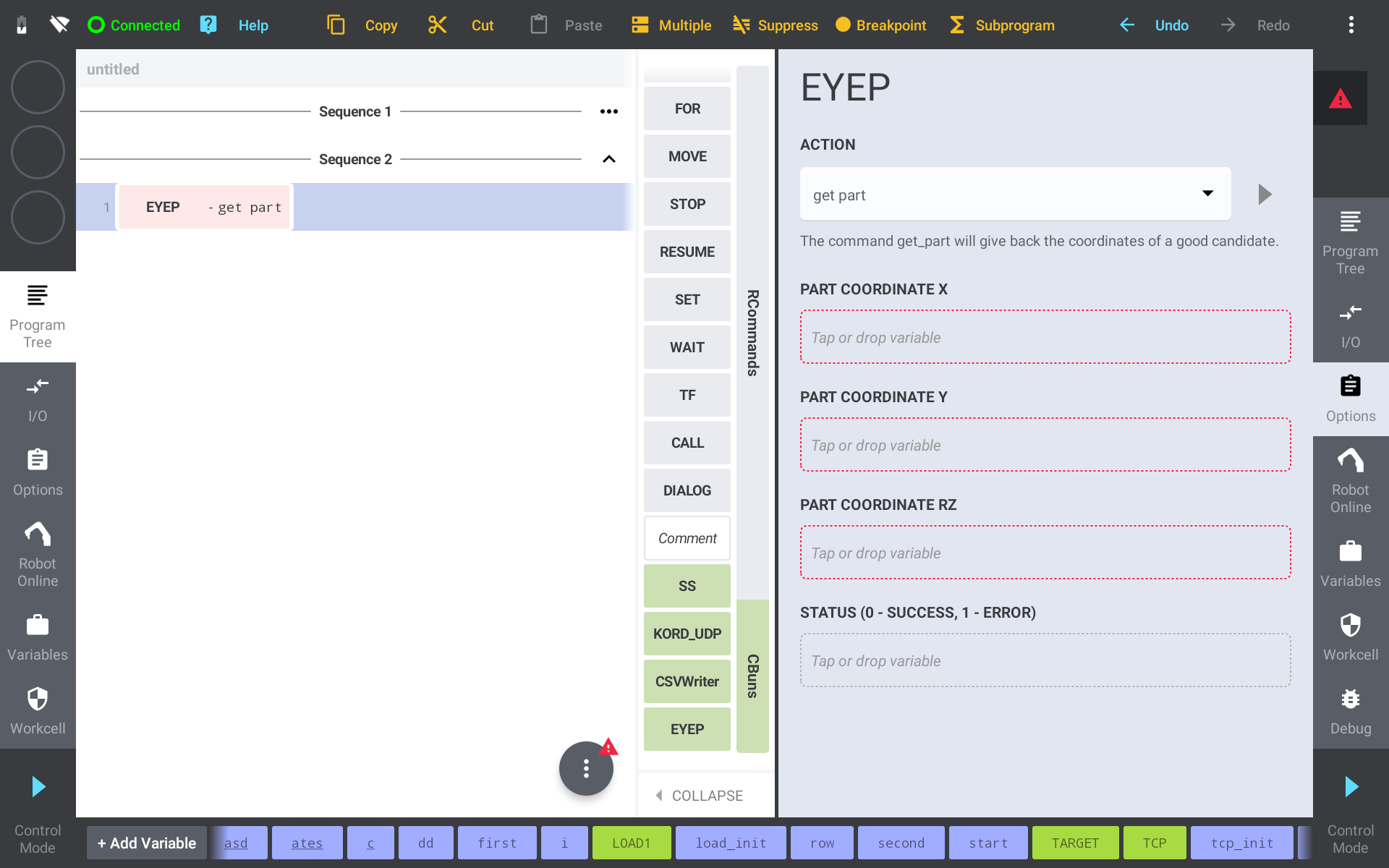Viewport: 1389px width, 868px height.
Task: Tap the Part Coordinate X variable field
Action: click(1045, 337)
